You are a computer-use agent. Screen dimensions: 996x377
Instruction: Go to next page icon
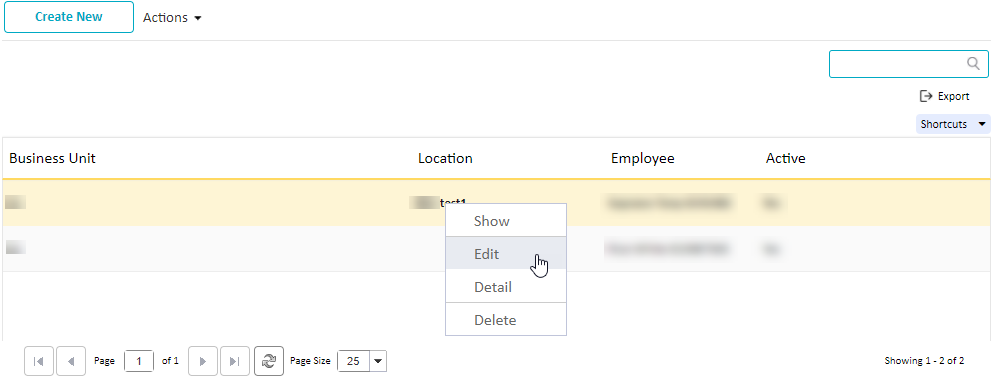pos(203,361)
